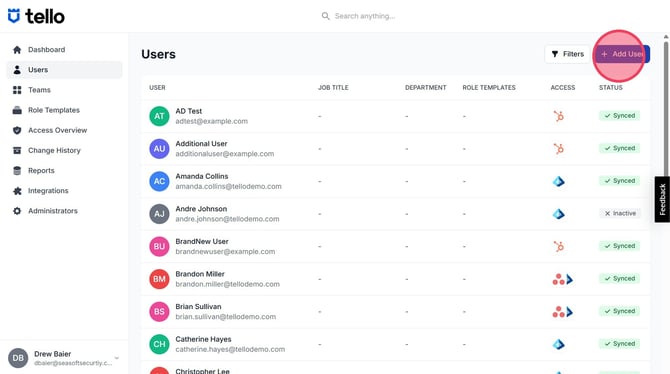Open Administrators settings page
670x374 pixels.
click(x=64, y=210)
